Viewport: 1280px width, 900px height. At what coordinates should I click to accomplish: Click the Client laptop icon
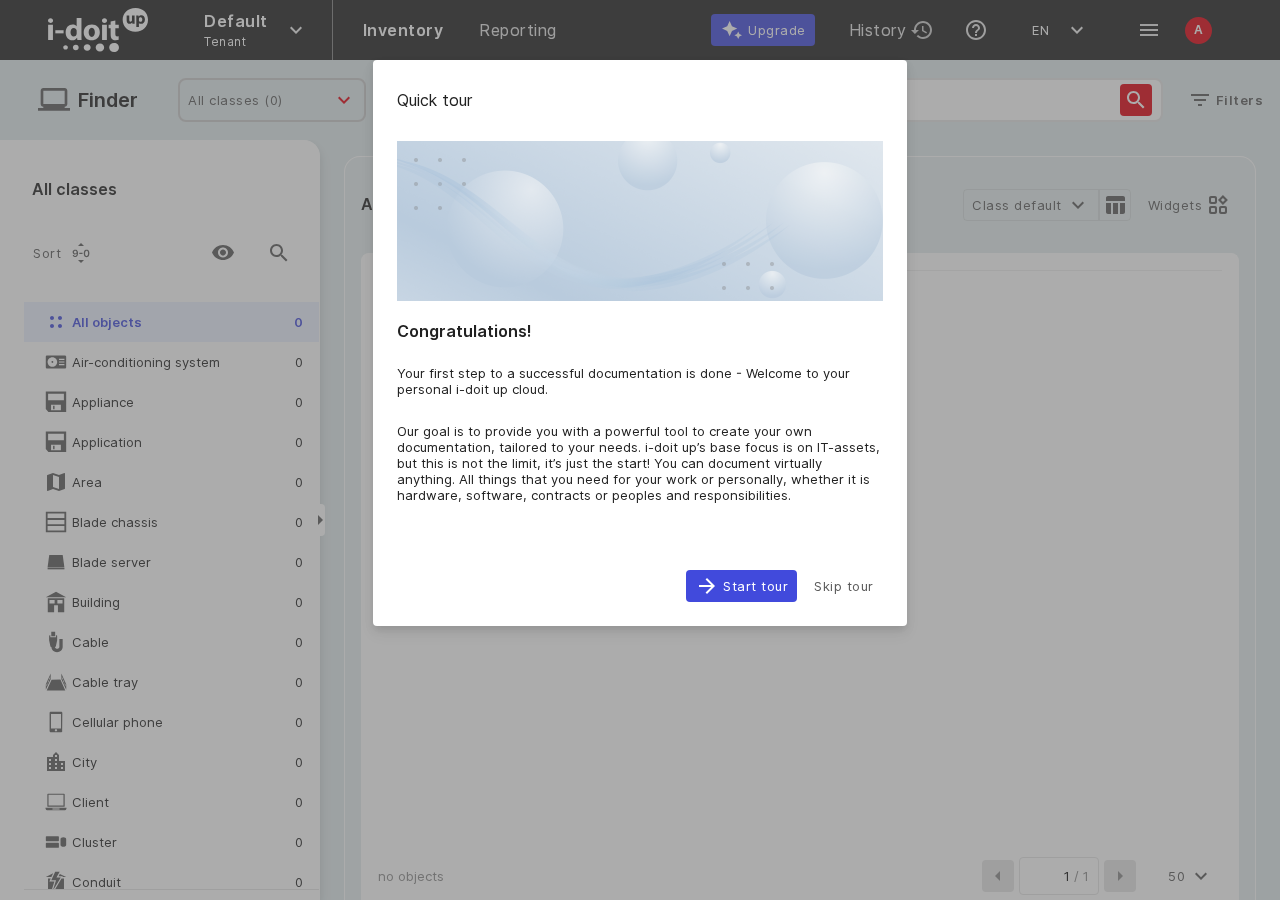click(56, 802)
